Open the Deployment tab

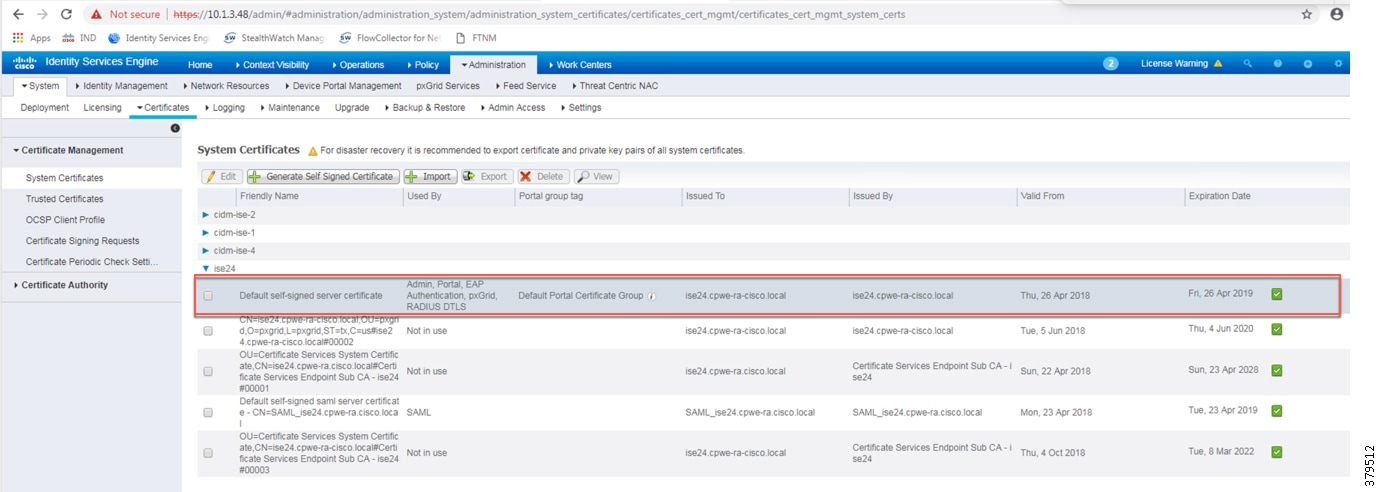point(45,108)
